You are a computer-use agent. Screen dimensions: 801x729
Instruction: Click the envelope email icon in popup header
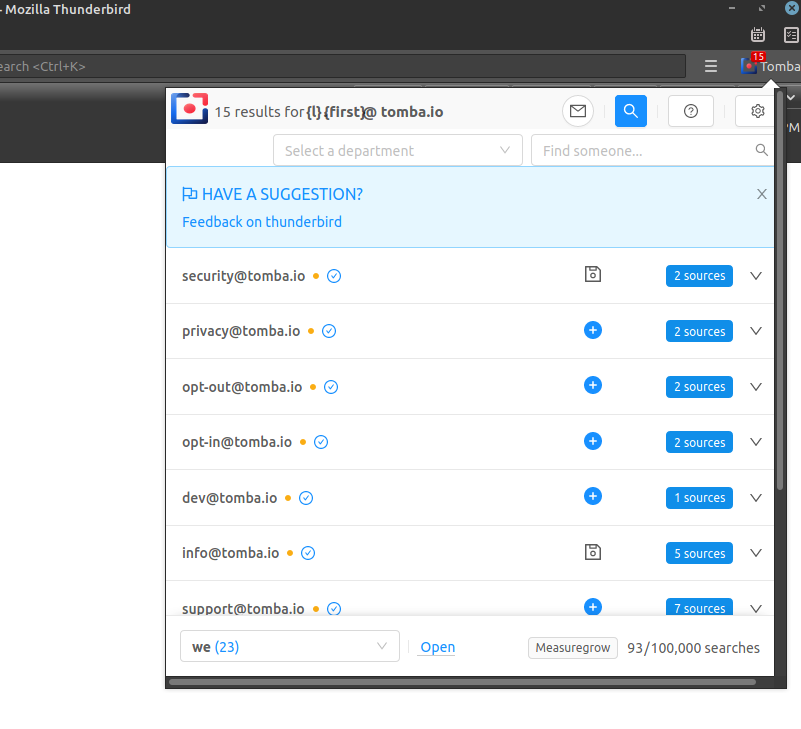[578, 111]
